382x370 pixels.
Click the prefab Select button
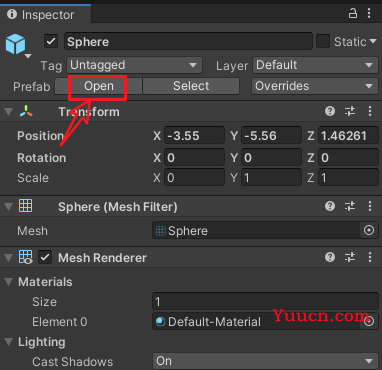(x=191, y=86)
